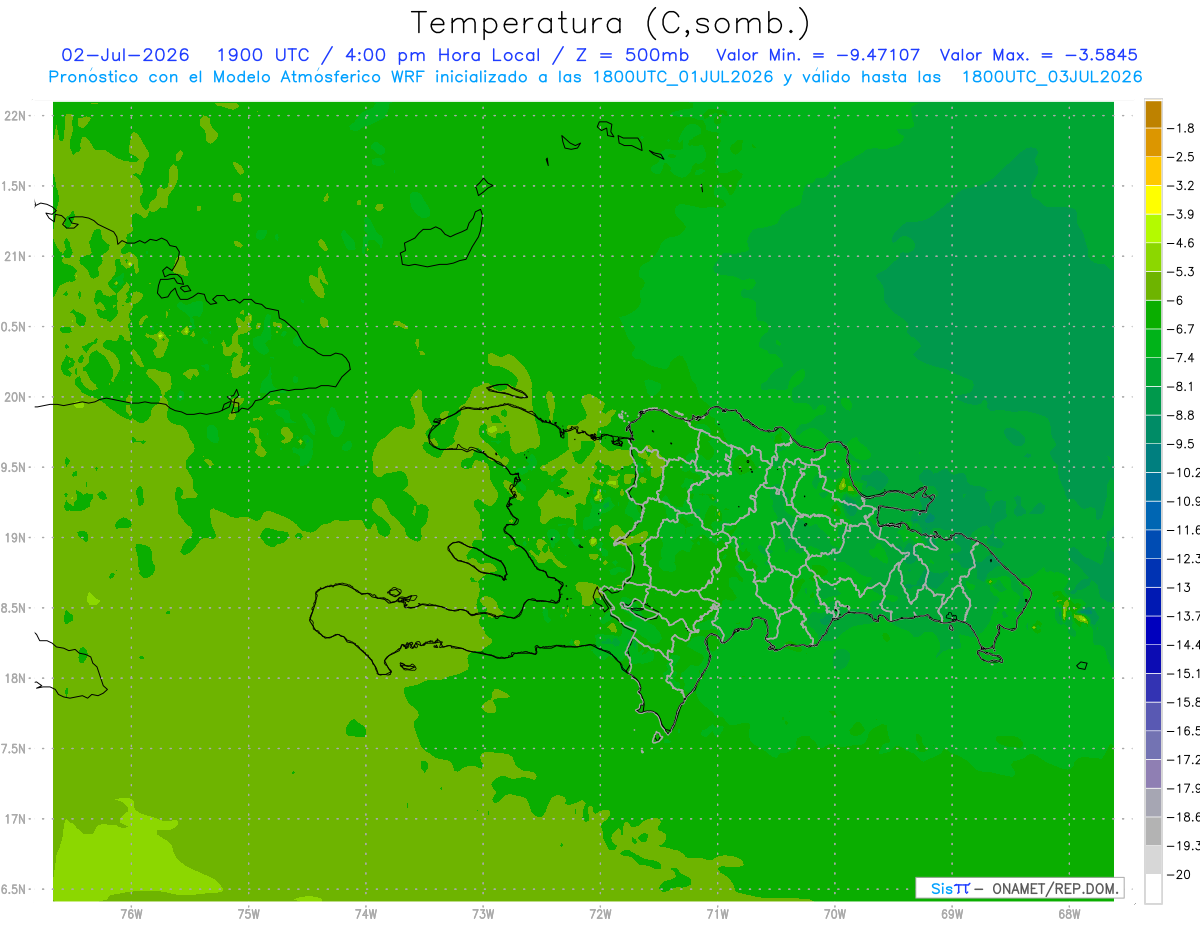The width and height of the screenshot is (1200, 927).
Task: Click the latitude label "19N"
Action: [x=15, y=538]
